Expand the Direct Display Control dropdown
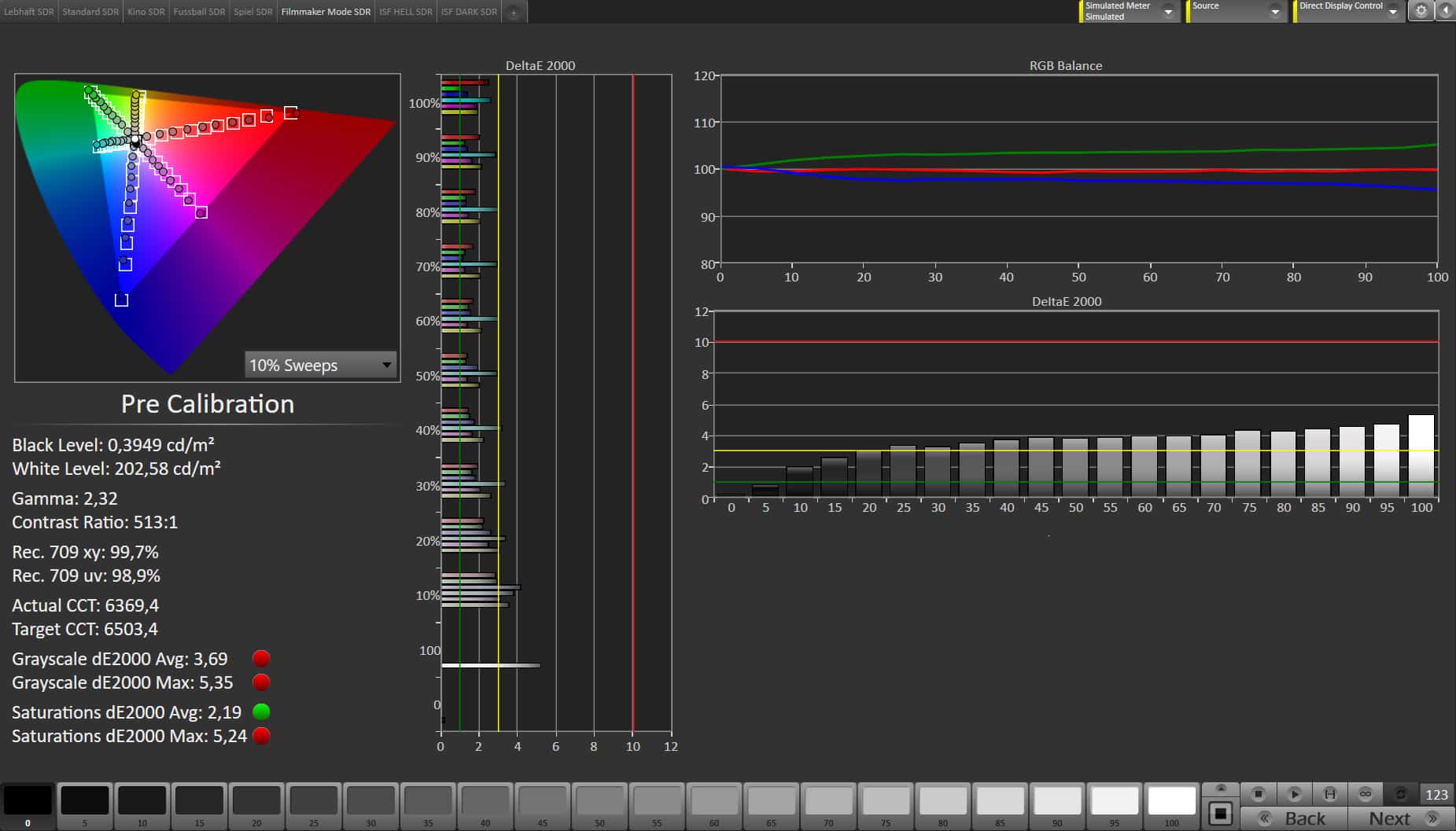 pyautogui.click(x=1392, y=11)
